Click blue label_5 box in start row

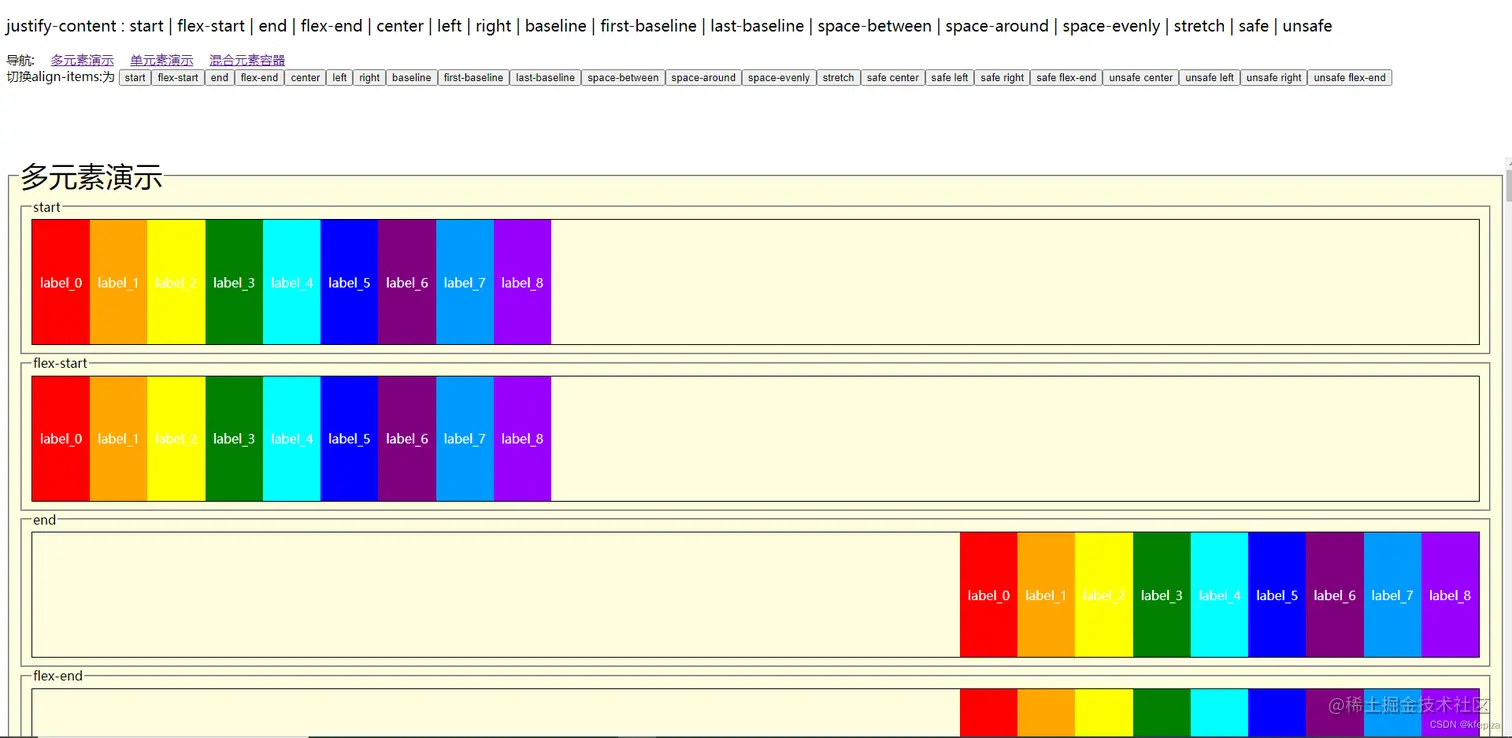(349, 282)
